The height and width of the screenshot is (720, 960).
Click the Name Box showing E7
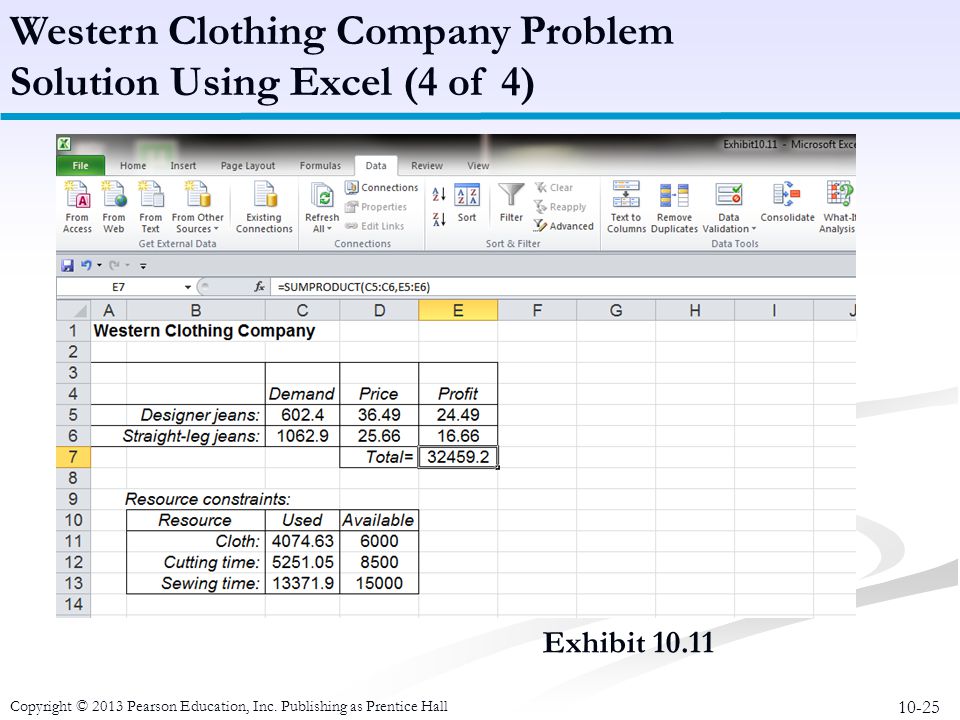119,287
